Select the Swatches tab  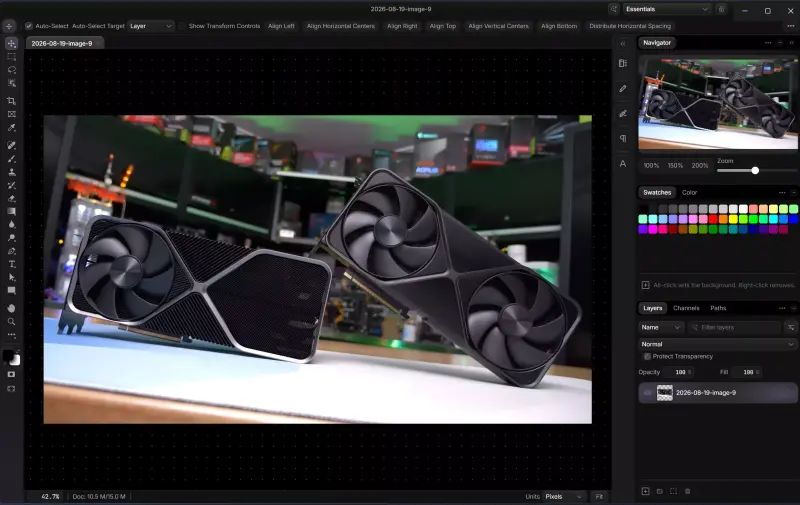click(x=657, y=192)
